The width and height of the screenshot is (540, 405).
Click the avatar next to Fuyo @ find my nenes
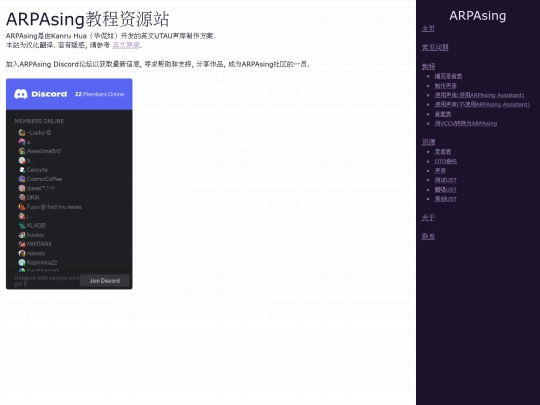(x=22, y=207)
